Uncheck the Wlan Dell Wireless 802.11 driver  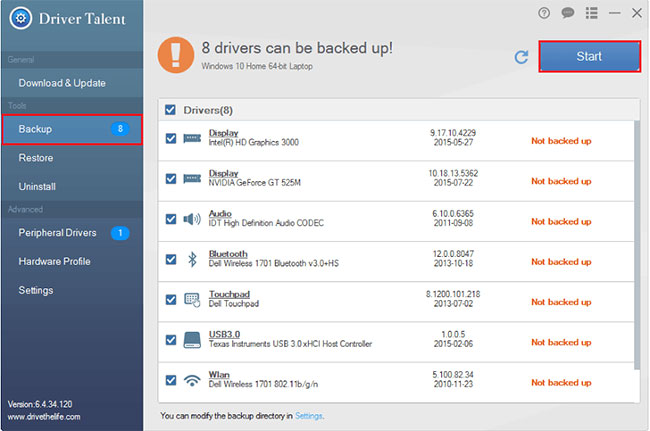tap(171, 380)
